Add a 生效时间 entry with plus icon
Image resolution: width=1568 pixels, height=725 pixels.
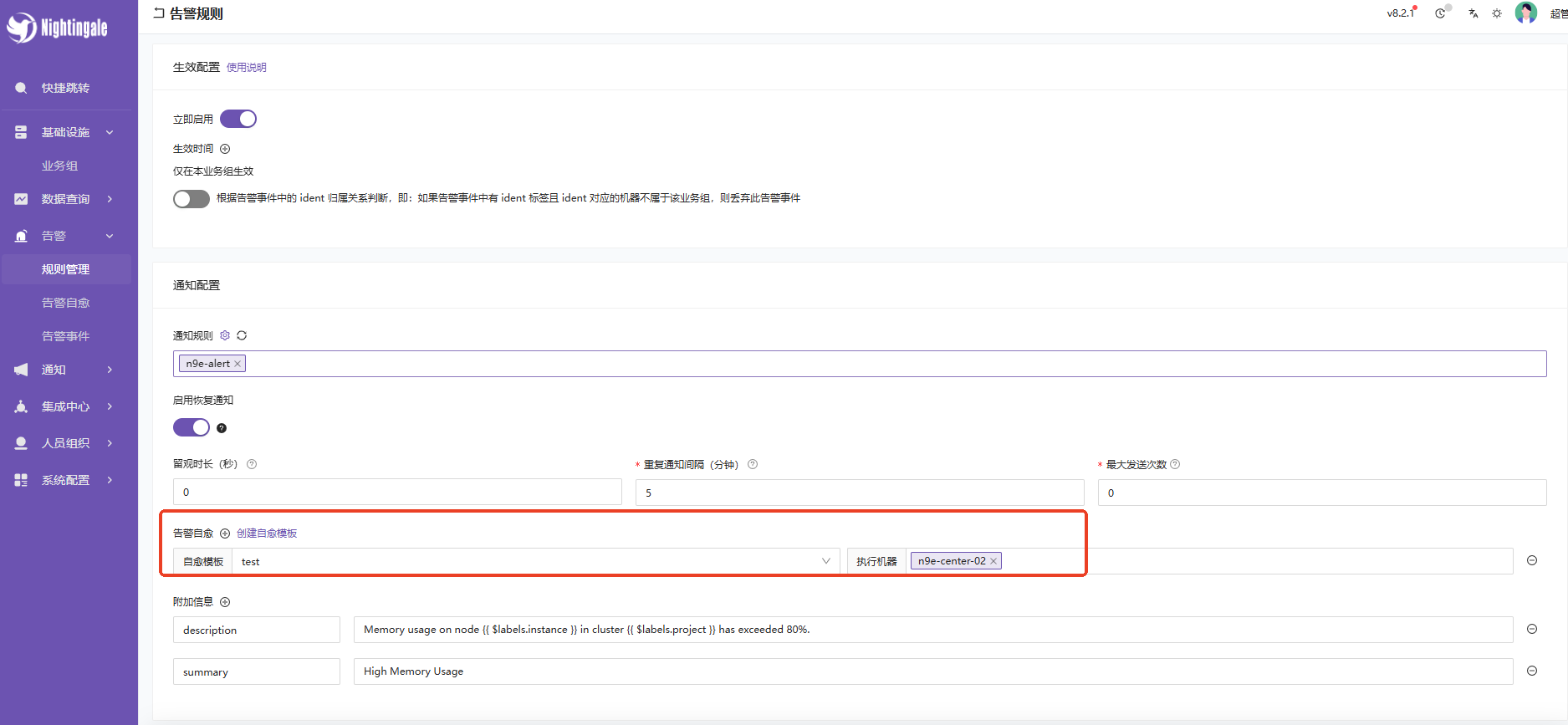coord(225,149)
